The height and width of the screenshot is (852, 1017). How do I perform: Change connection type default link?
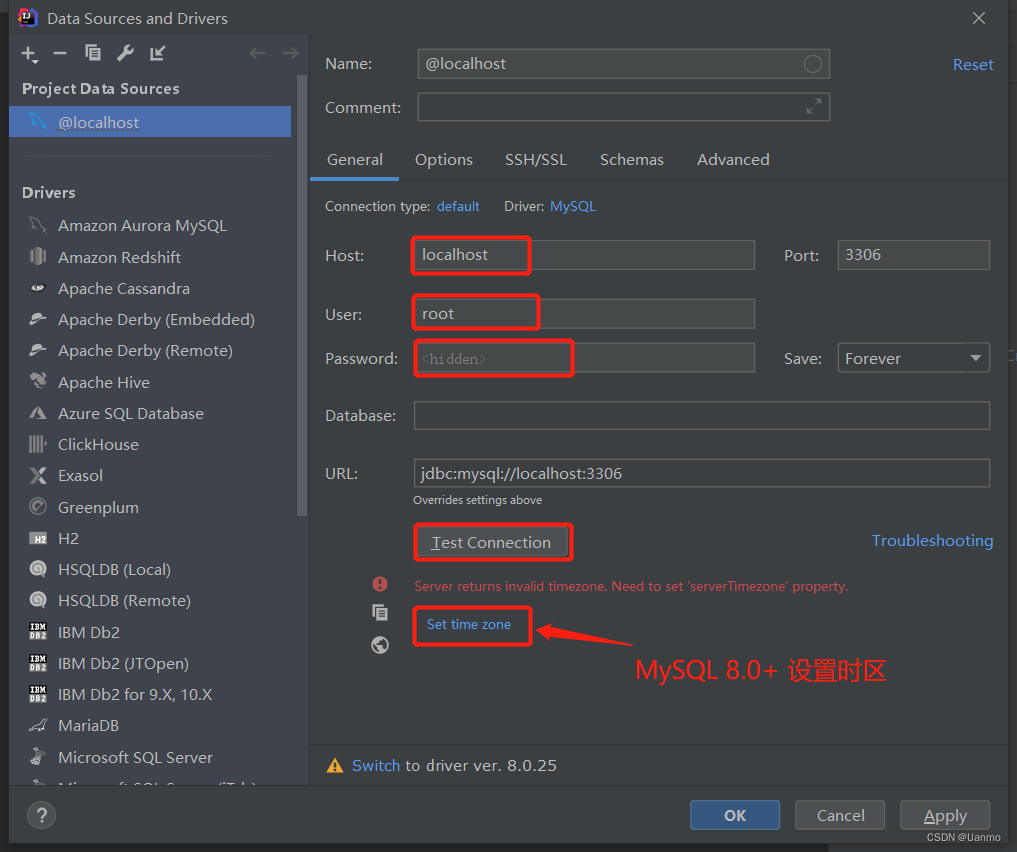pos(458,206)
